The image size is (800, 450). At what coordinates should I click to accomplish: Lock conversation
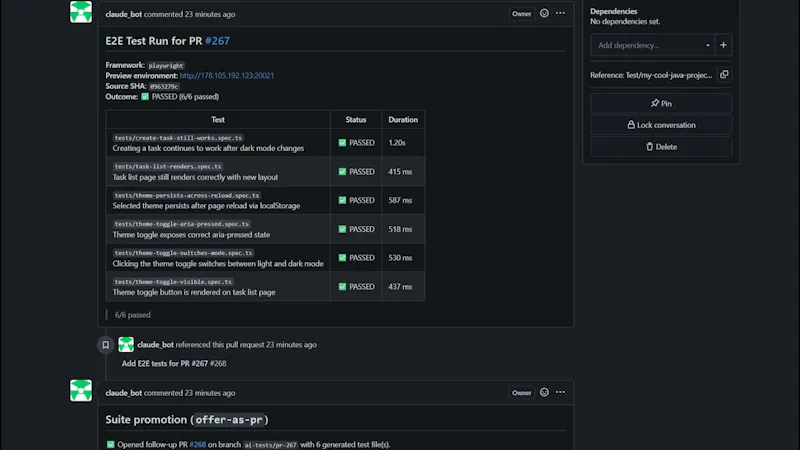pyautogui.click(x=661, y=125)
